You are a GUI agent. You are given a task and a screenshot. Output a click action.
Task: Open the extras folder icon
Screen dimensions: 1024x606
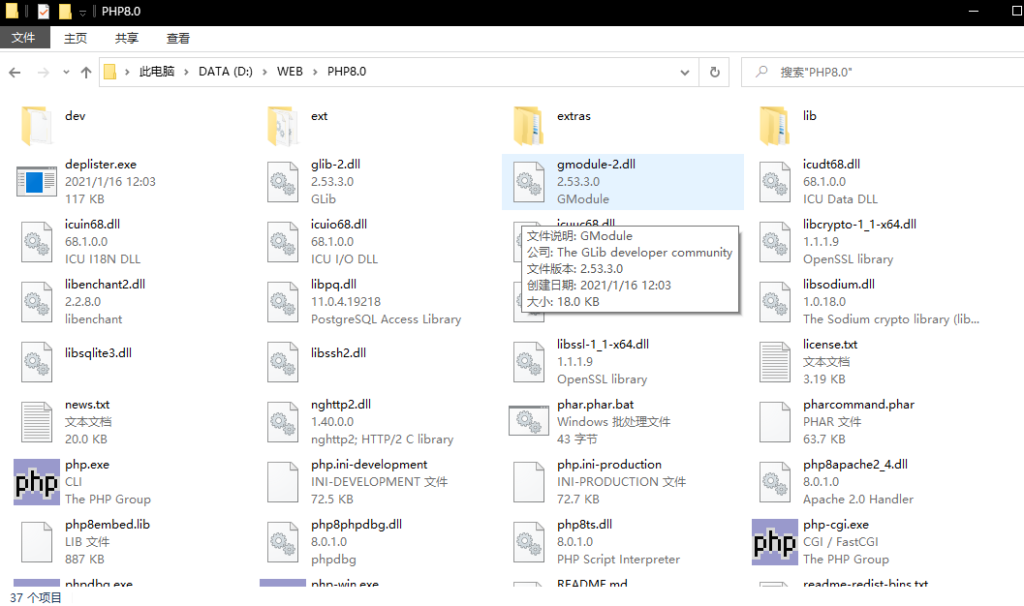tap(529, 125)
